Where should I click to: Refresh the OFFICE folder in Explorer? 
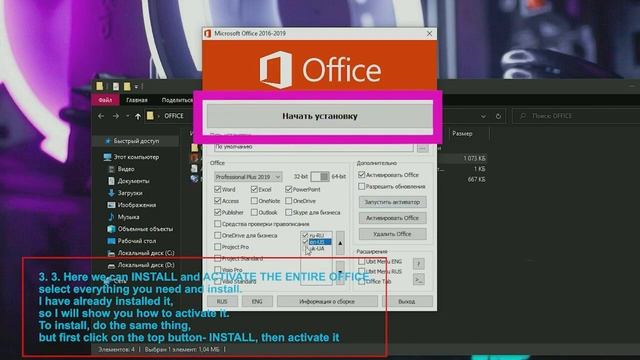[498, 116]
